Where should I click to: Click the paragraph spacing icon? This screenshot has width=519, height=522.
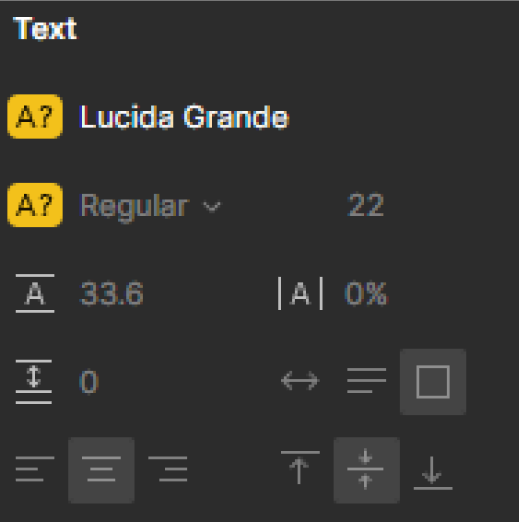pos(34,382)
